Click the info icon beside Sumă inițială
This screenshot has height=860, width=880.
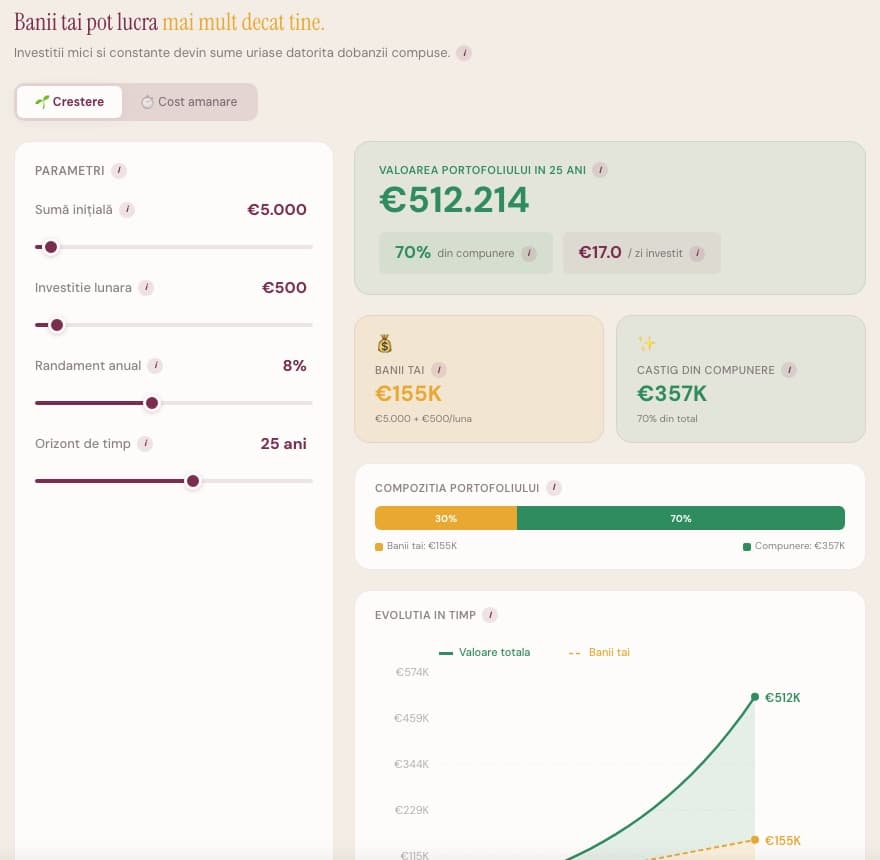(x=127, y=209)
